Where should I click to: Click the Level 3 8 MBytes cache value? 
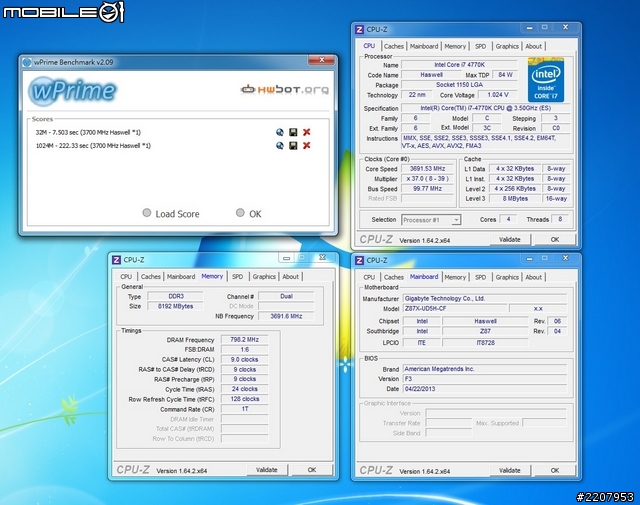(x=515, y=199)
